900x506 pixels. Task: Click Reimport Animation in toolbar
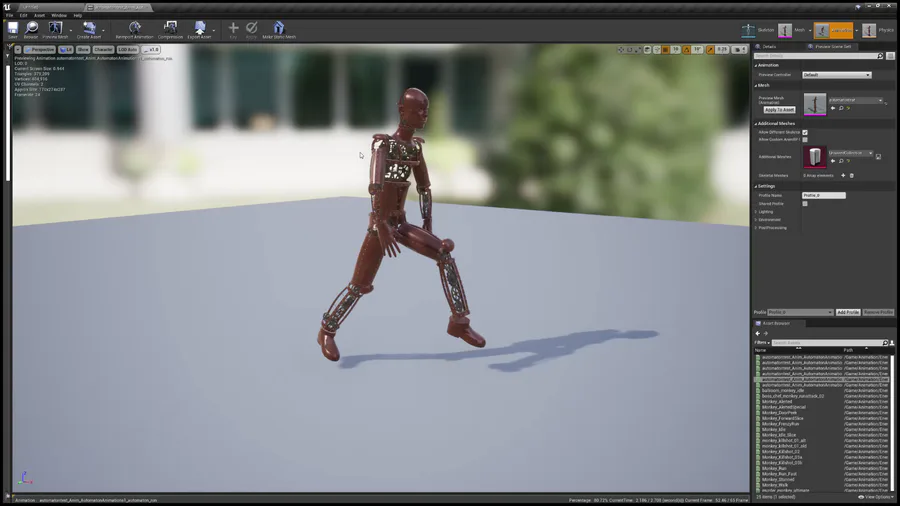tap(134, 29)
